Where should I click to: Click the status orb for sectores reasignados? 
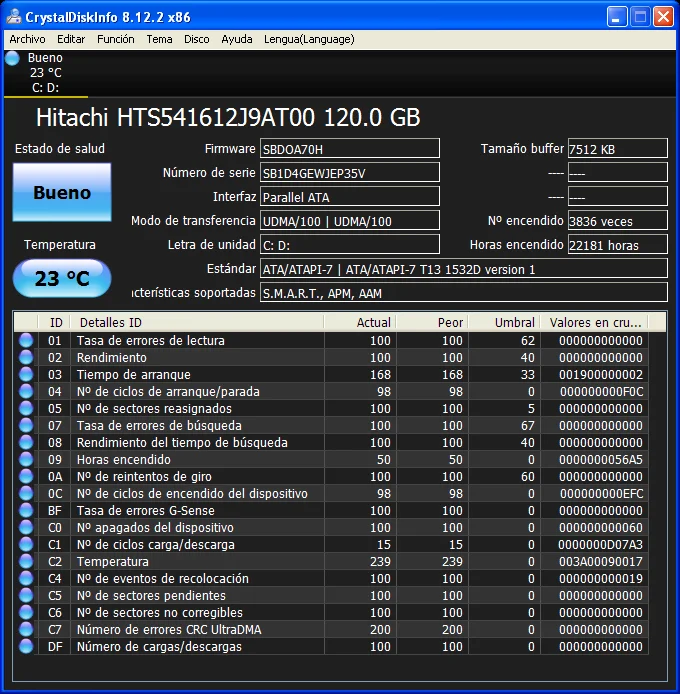tap(26, 408)
